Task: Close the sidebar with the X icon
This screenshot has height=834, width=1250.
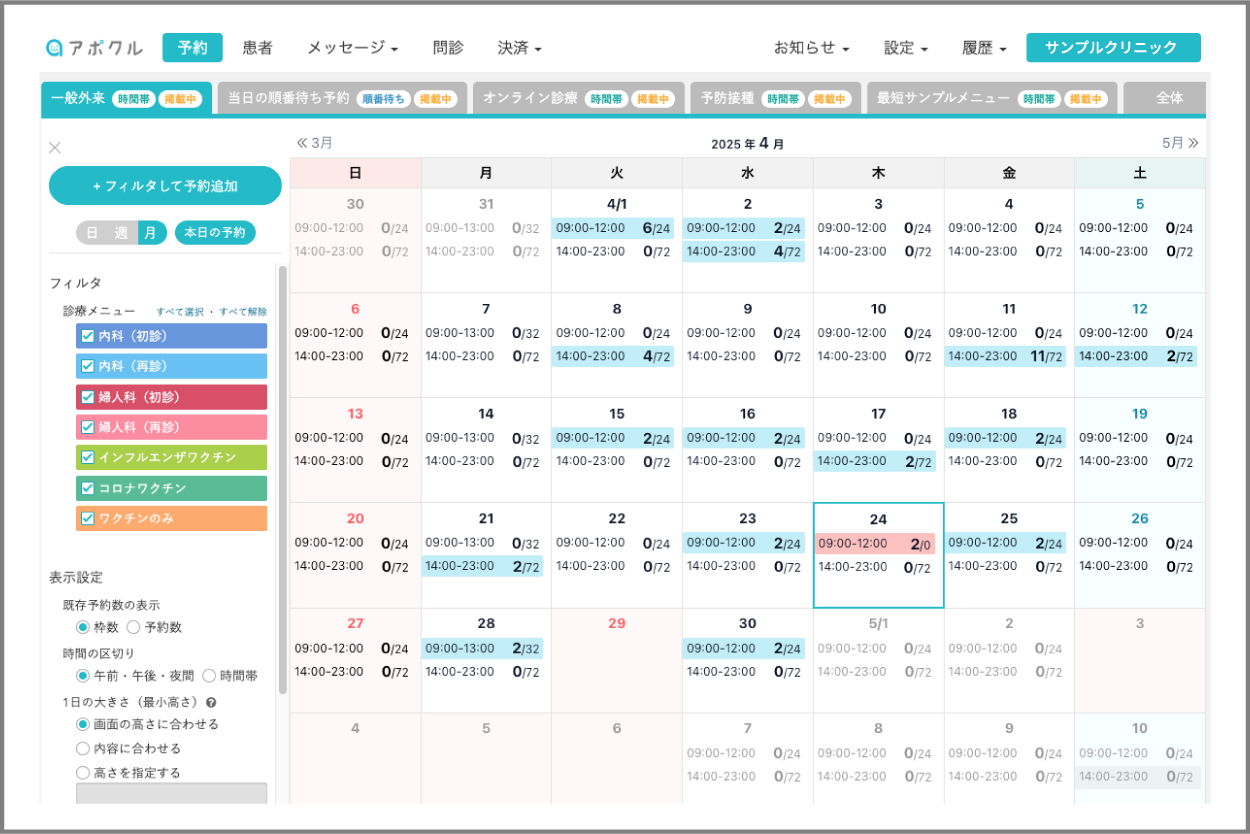Action: pos(55,148)
